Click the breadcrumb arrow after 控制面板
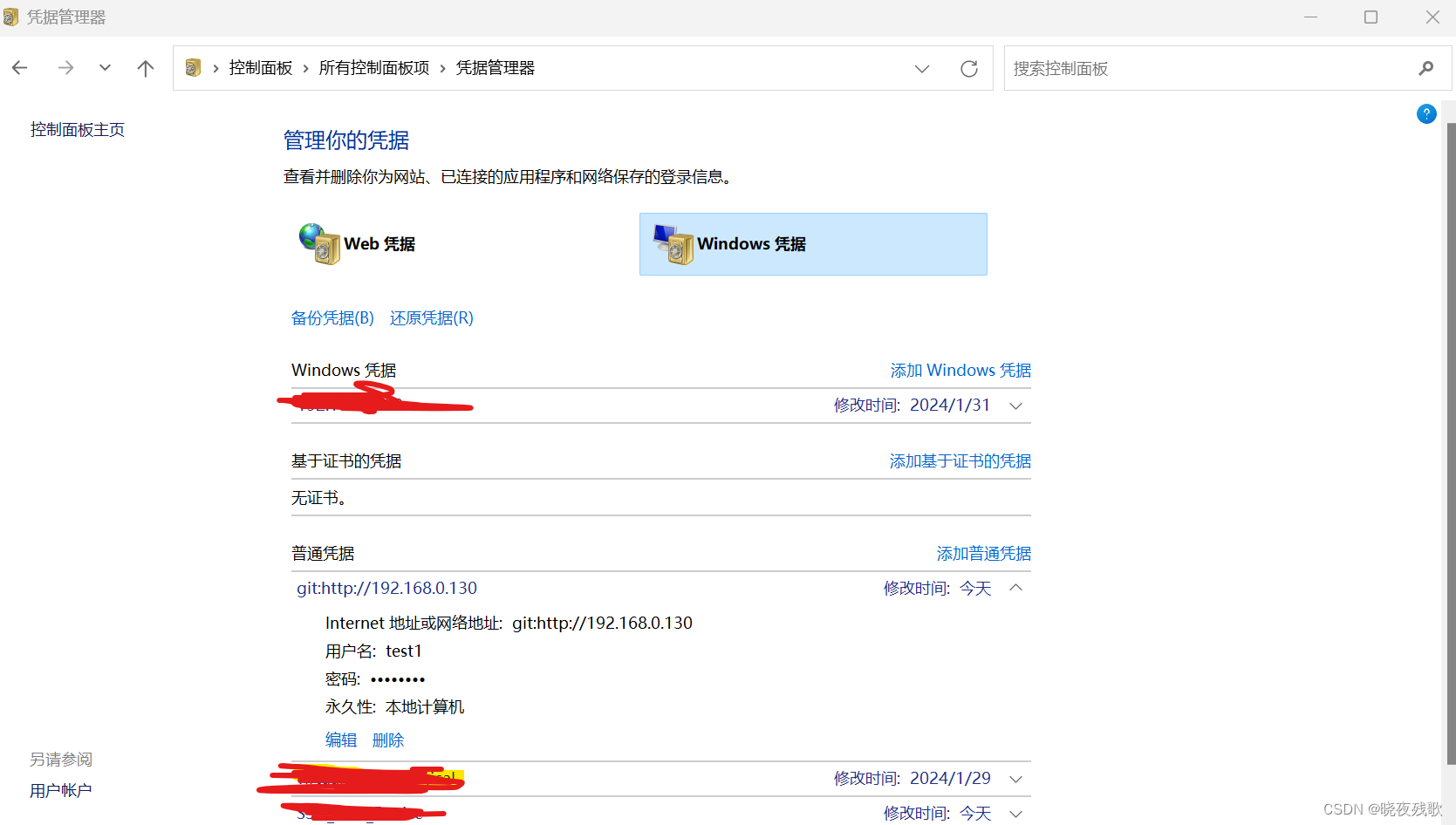This screenshot has width=1456, height=825. coord(305,69)
